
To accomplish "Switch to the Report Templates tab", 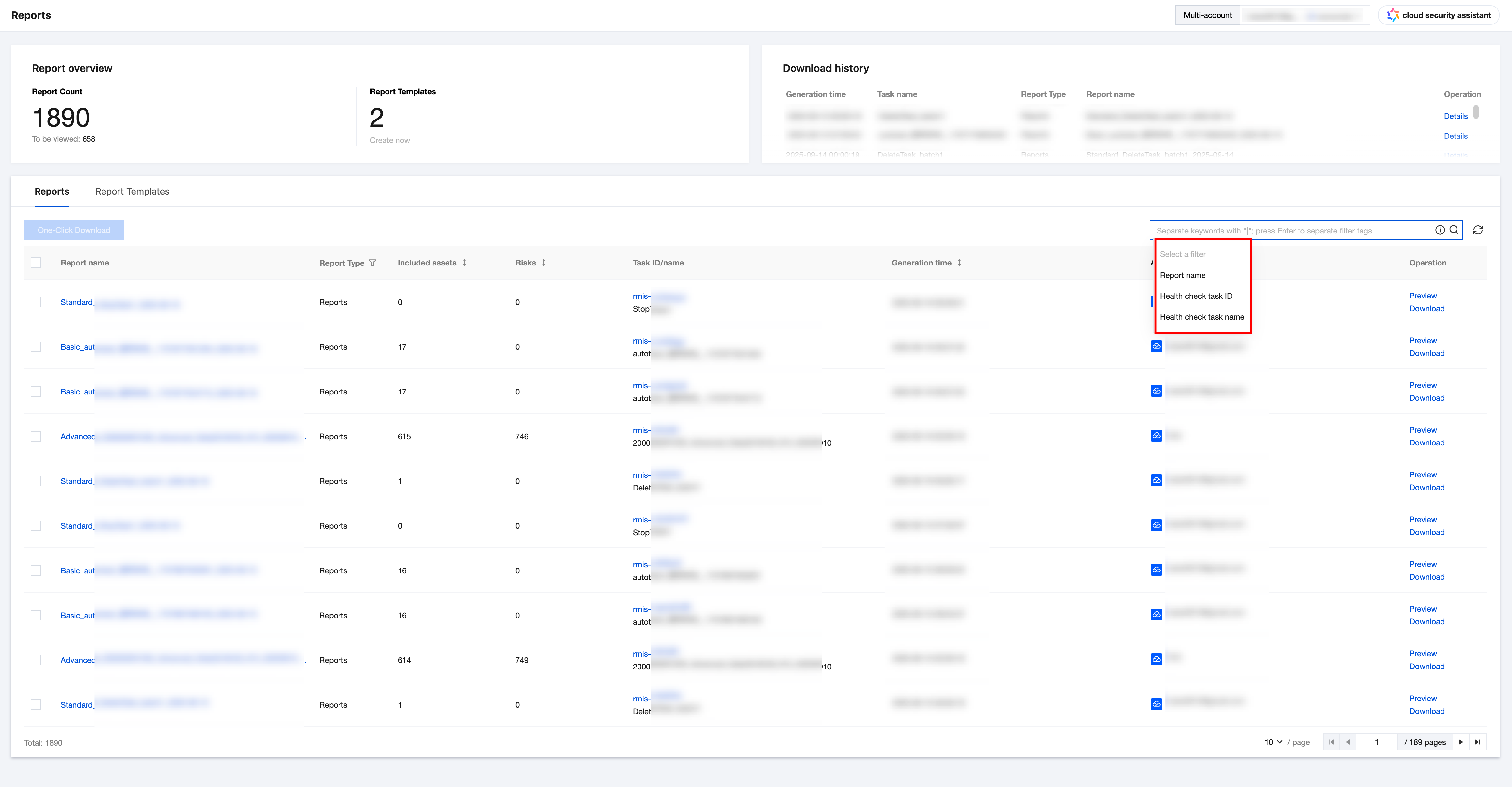I will click(132, 191).
